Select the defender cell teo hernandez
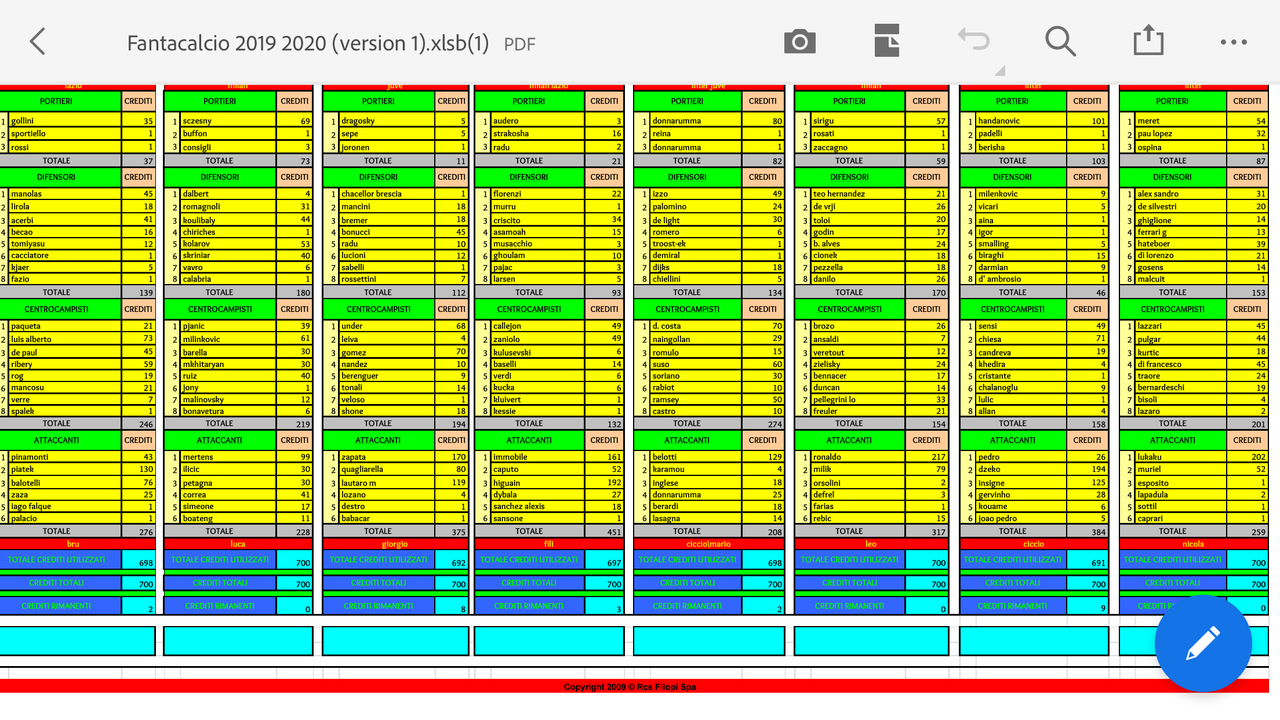1280x720 pixels. click(859, 194)
